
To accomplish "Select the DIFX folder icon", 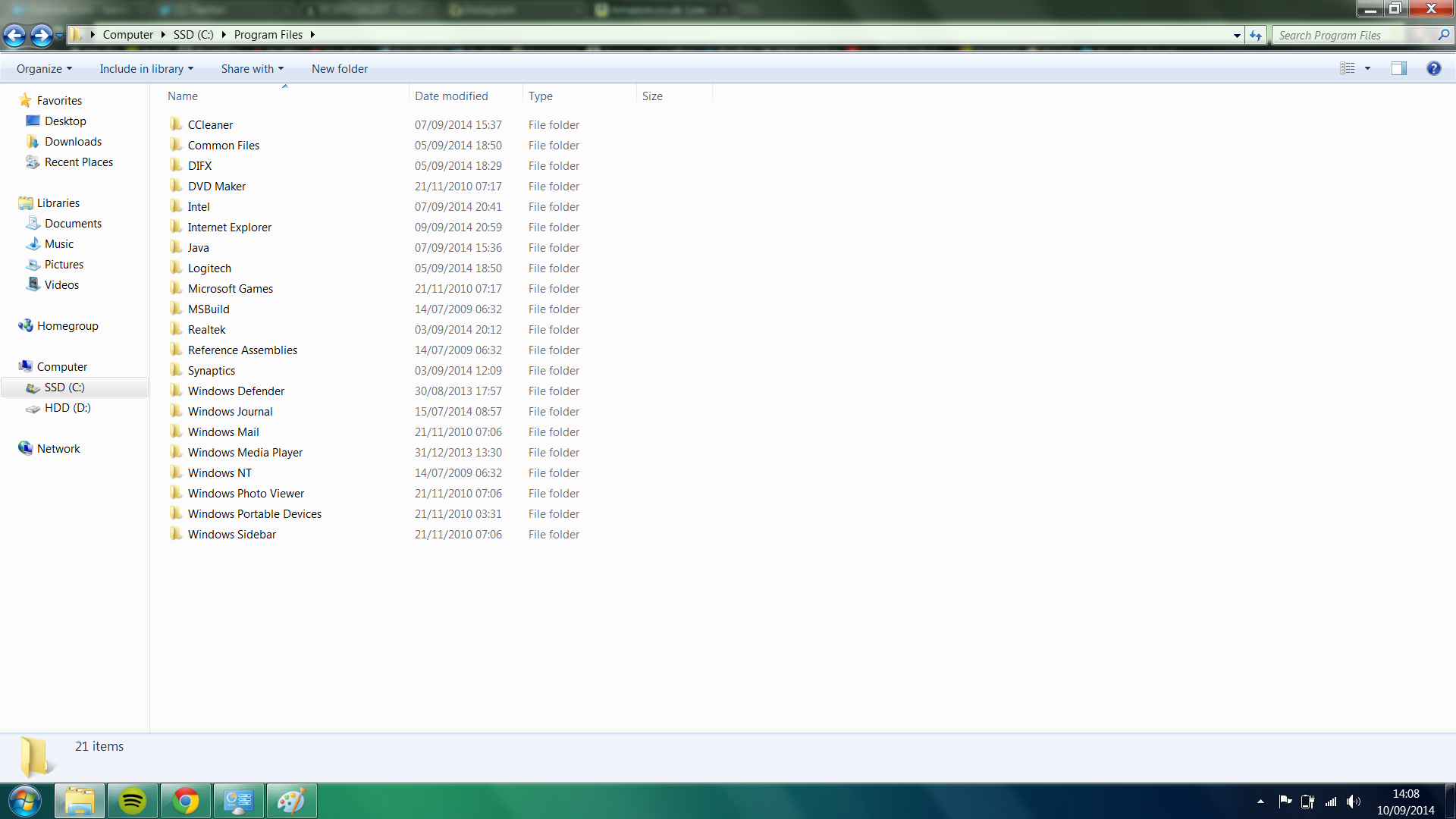I will [176, 165].
